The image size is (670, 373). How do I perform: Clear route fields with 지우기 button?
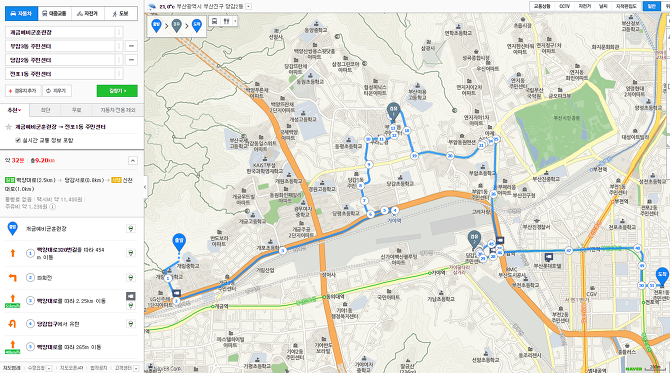tap(57, 91)
